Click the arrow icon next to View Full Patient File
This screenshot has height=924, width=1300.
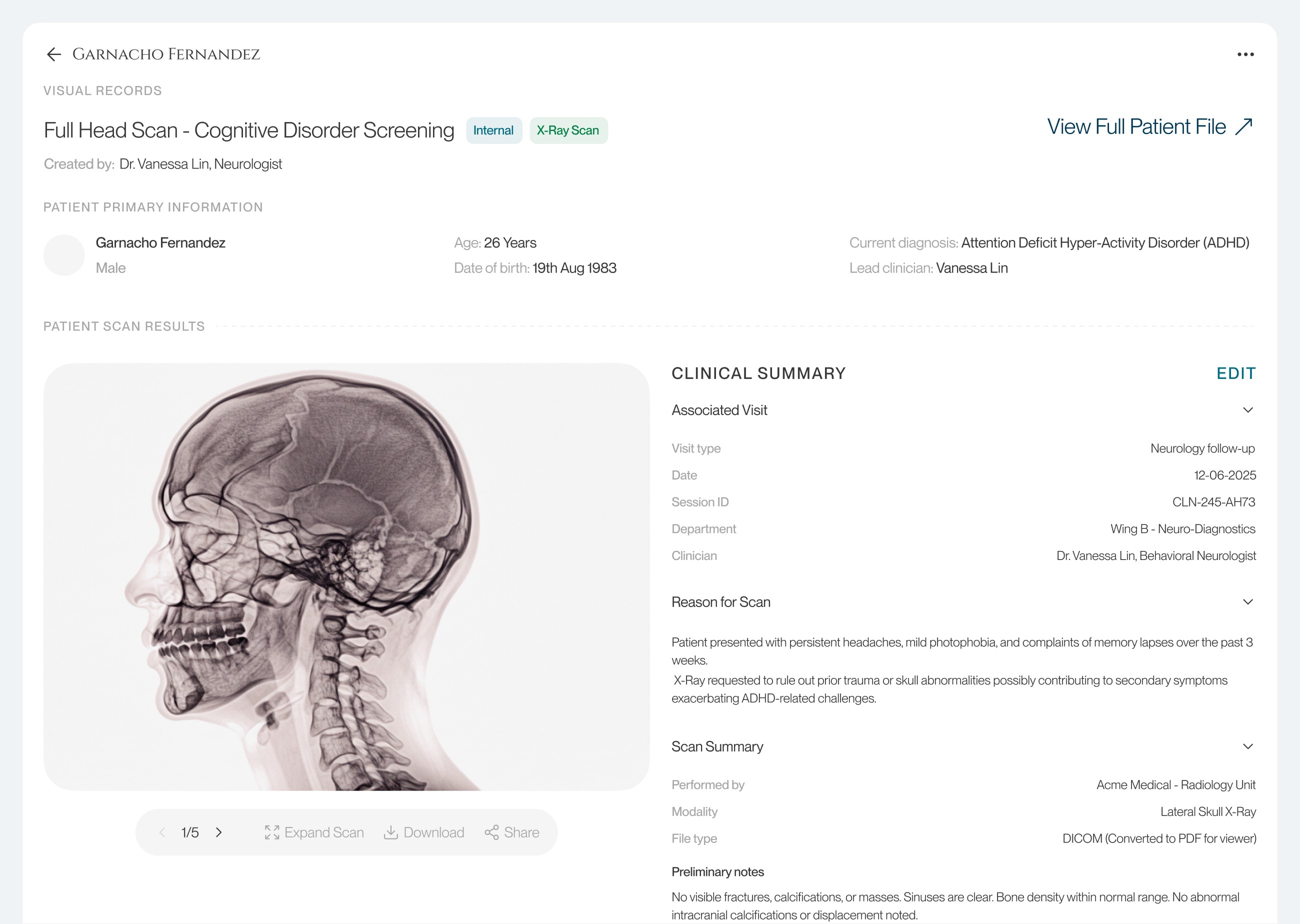tap(1244, 126)
